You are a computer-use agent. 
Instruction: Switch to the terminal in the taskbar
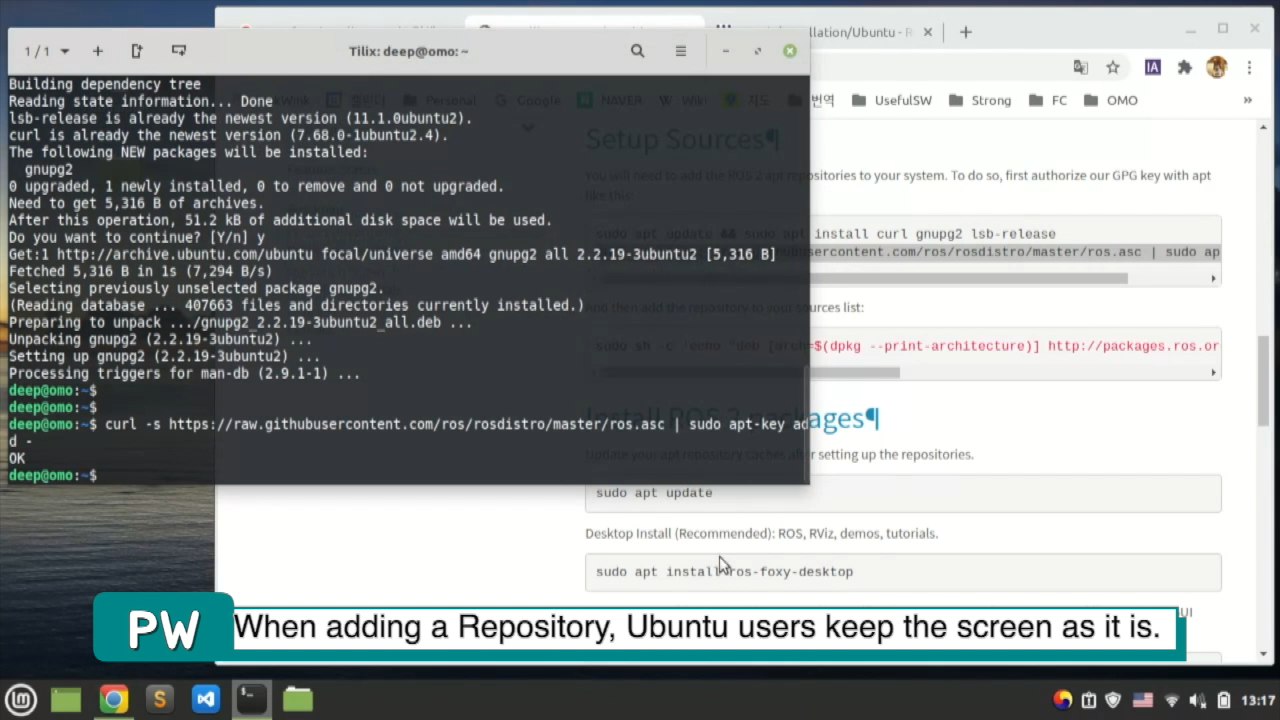[x=252, y=699]
